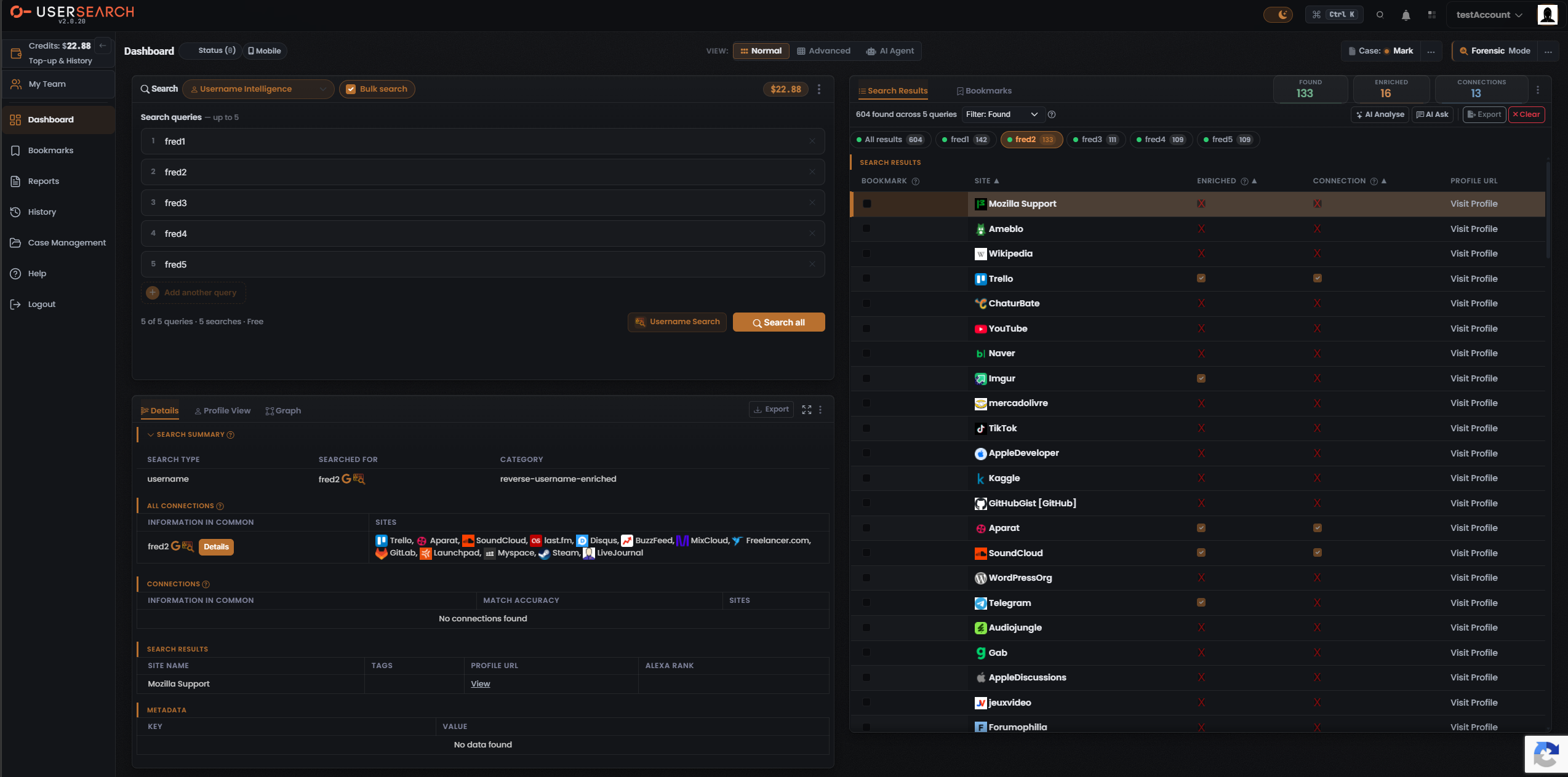Open Case Management in the sidebar
The width and height of the screenshot is (1568, 777).
click(x=58, y=243)
